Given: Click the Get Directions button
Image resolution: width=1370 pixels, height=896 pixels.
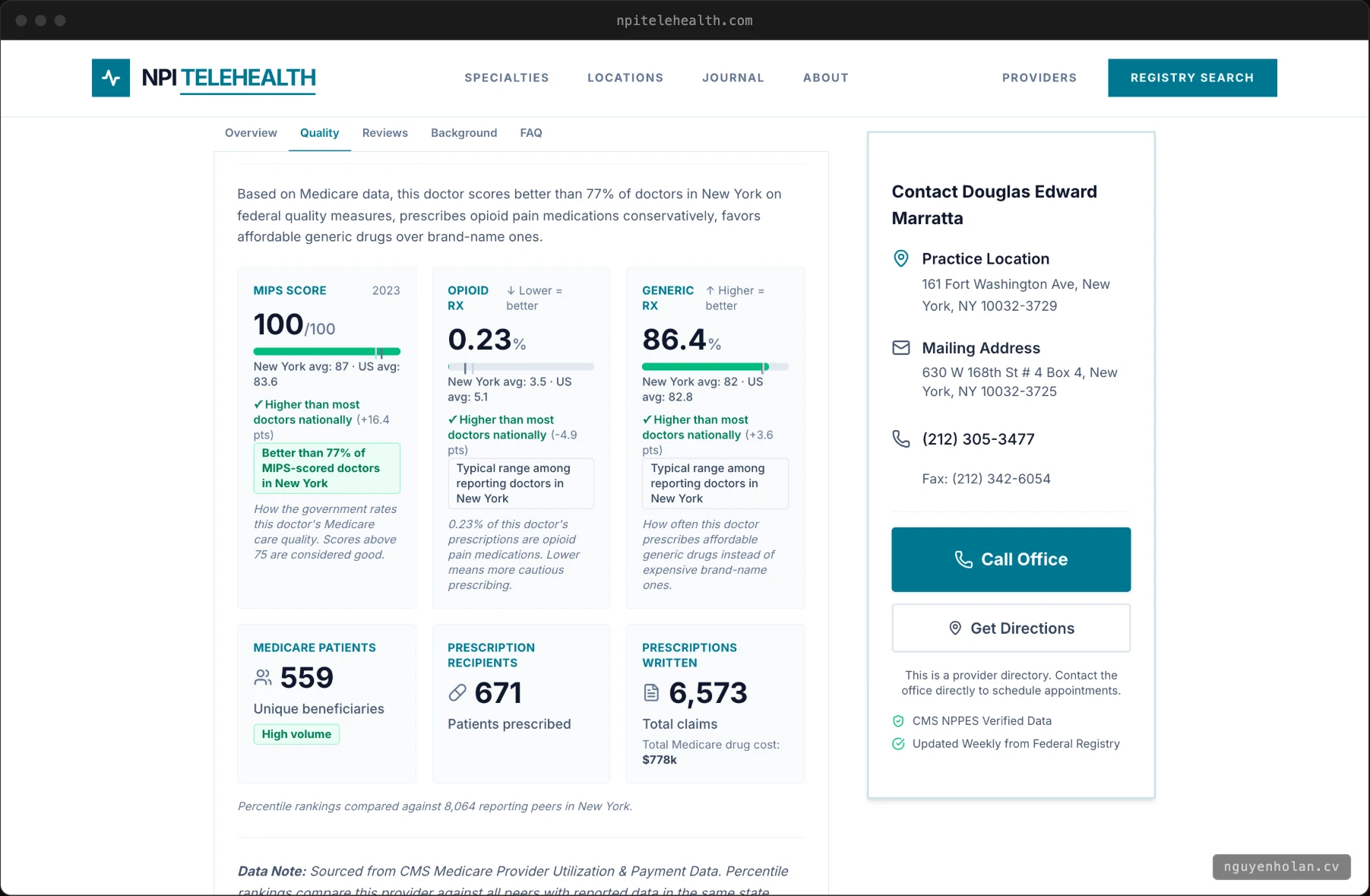Looking at the screenshot, I should (1011, 628).
